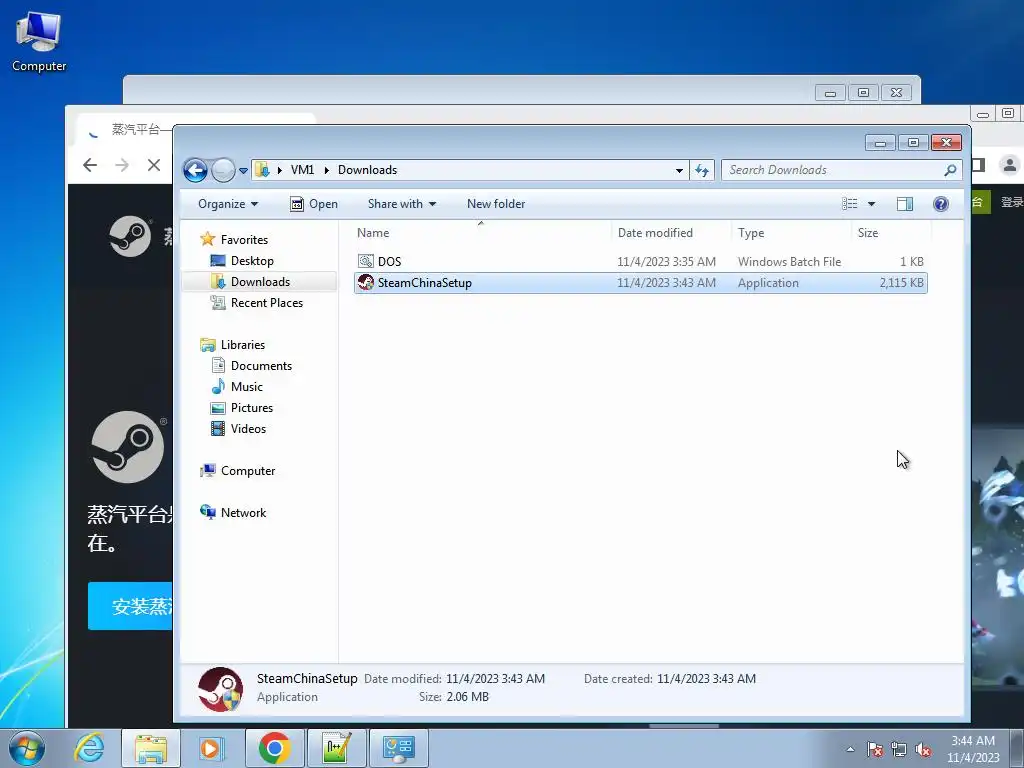1024x768 pixels.
Task: Open Documents library
Action: [261, 366]
